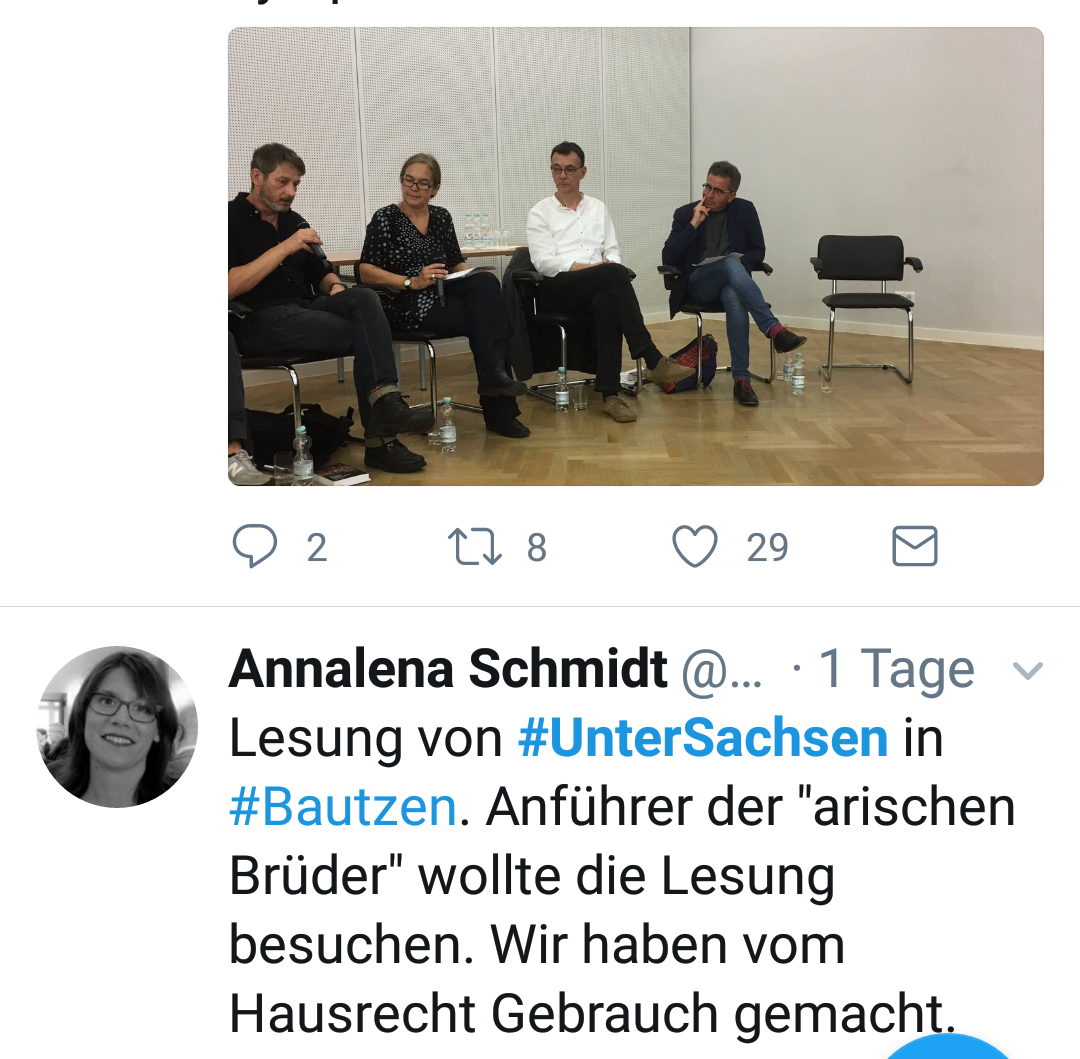
Task: Click tweet text 'Brüder" wollte die Lesung'
Action: 532,877
